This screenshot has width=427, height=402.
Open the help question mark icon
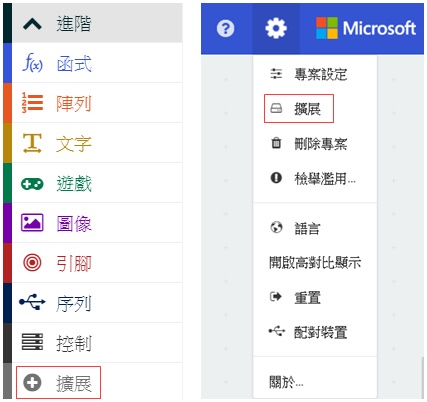pyautogui.click(x=226, y=28)
